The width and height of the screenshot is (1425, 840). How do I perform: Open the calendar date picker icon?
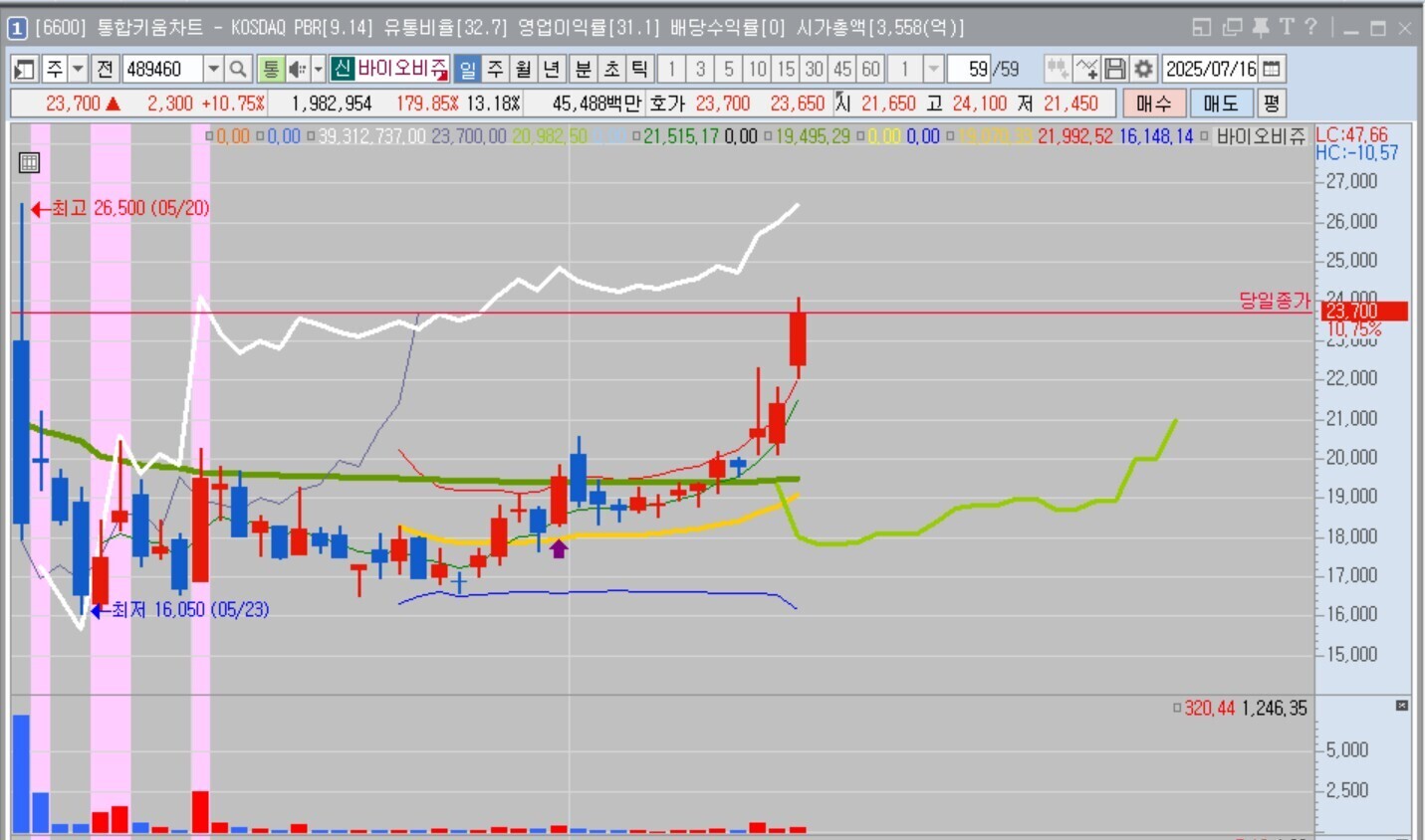coord(1272,69)
